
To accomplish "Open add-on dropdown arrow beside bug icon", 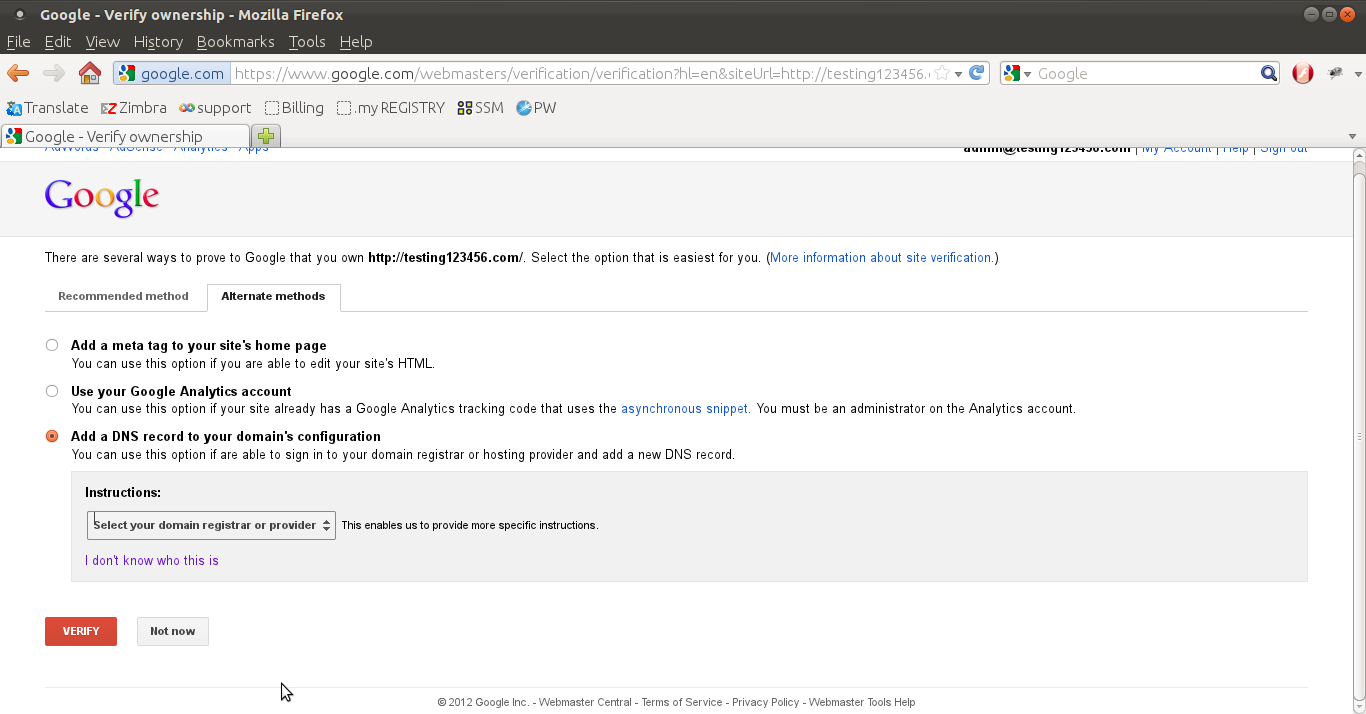I will point(1358,74).
